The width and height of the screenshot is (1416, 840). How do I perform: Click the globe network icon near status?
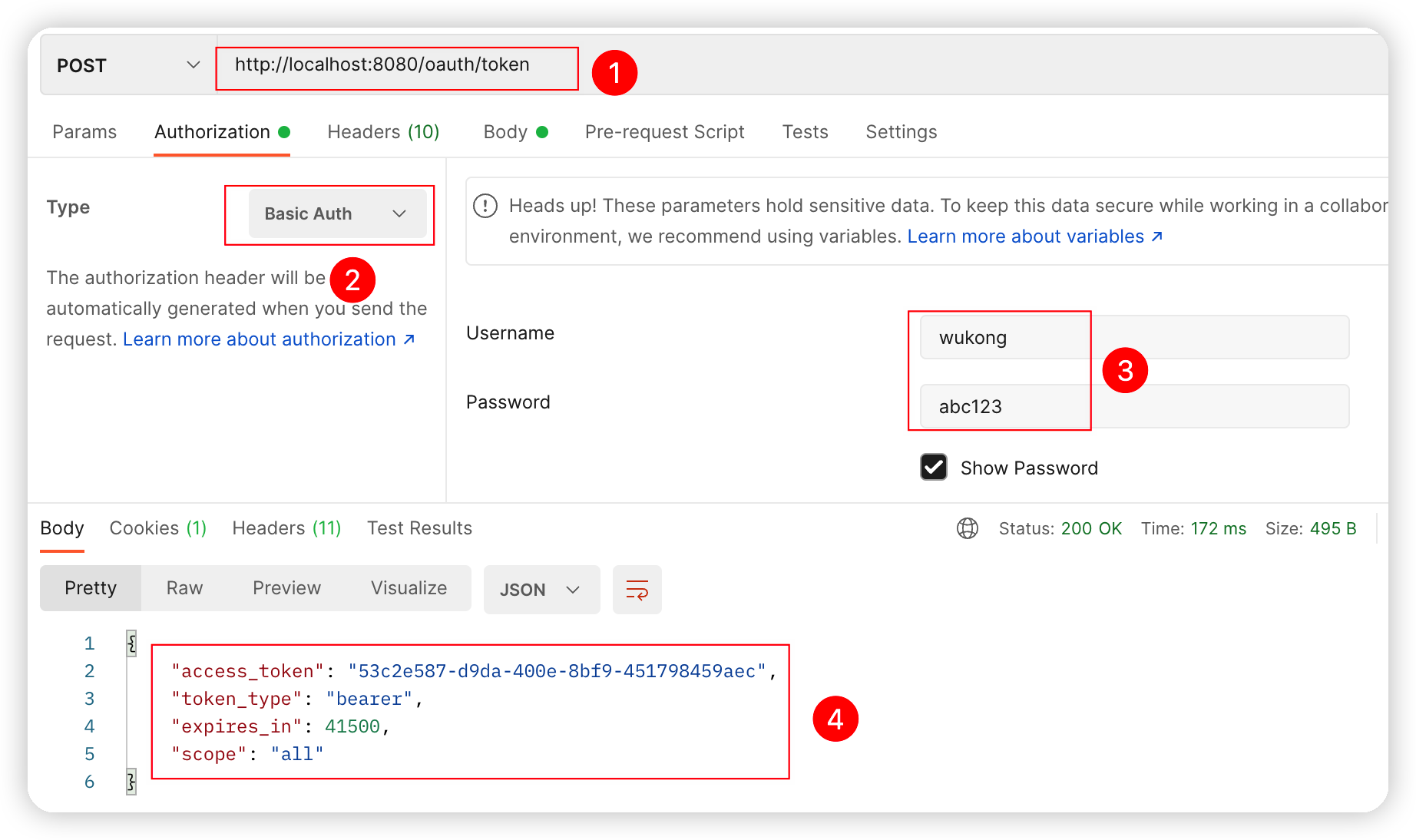967,528
